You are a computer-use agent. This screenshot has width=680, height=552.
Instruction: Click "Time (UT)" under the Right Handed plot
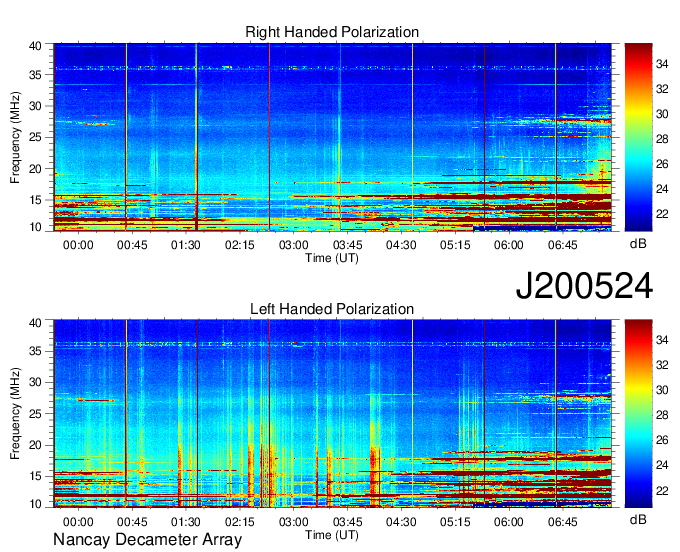click(x=332, y=258)
